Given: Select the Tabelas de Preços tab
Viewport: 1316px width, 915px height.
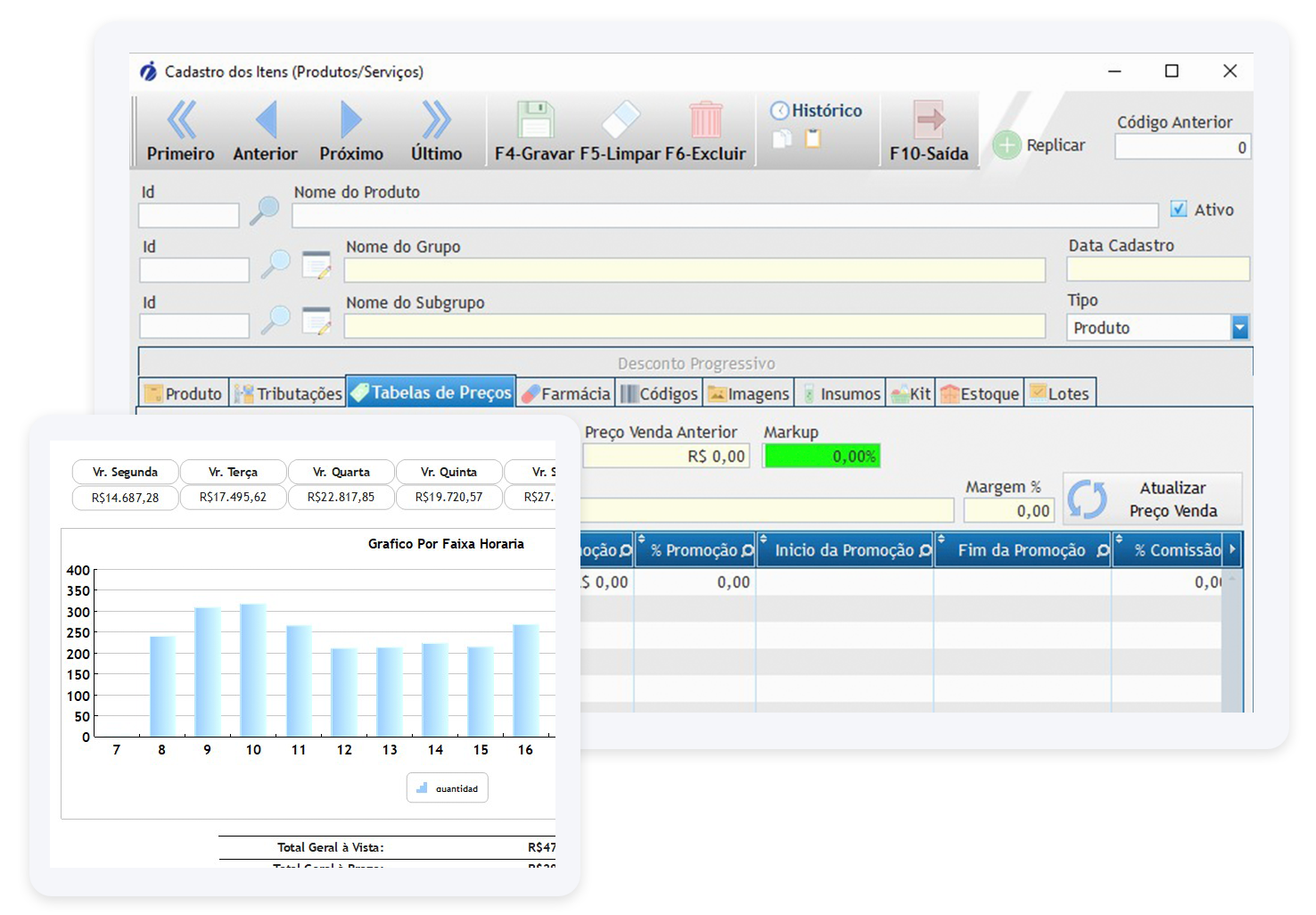Looking at the screenshot, I should pos(432,392).
